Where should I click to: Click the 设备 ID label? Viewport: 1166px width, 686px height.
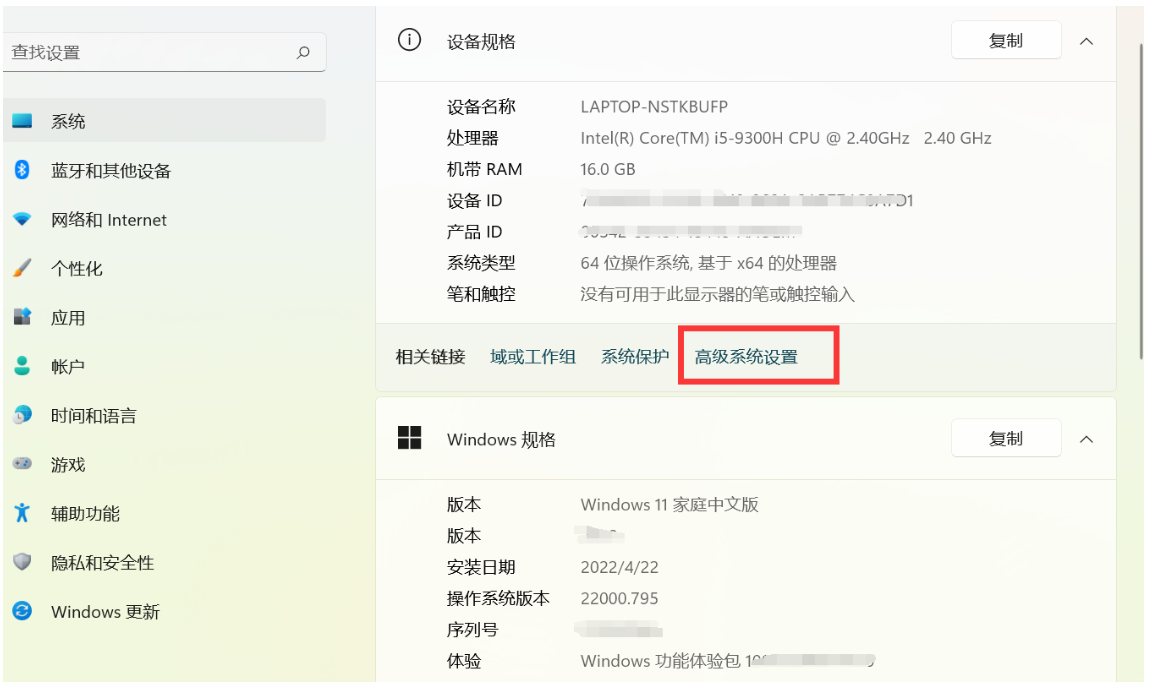474,201
